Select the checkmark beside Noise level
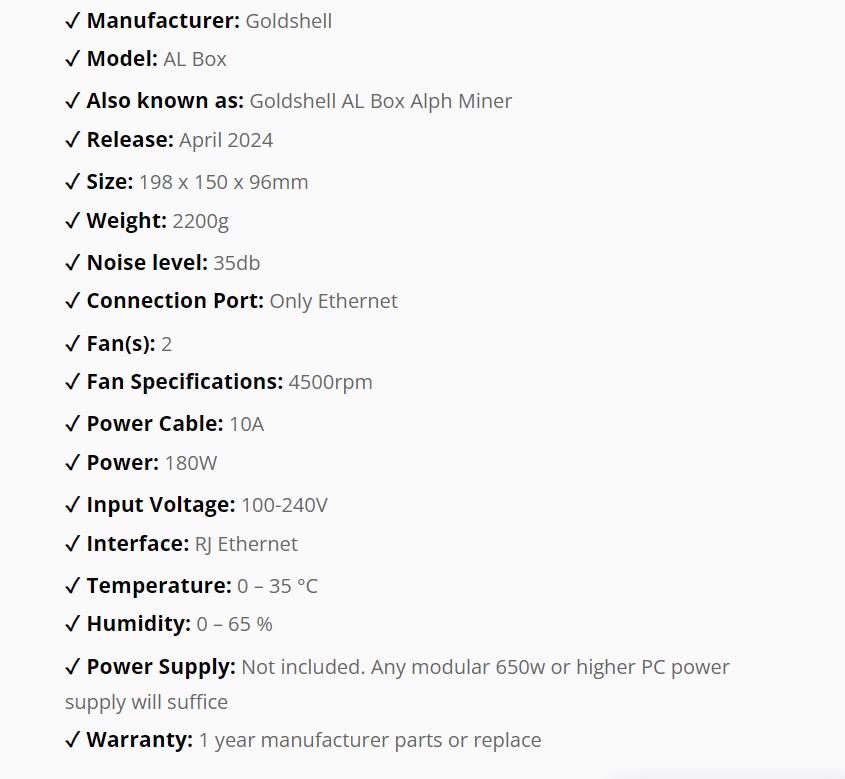The width and height of the screenshot is (845, 779). [72, 263]
